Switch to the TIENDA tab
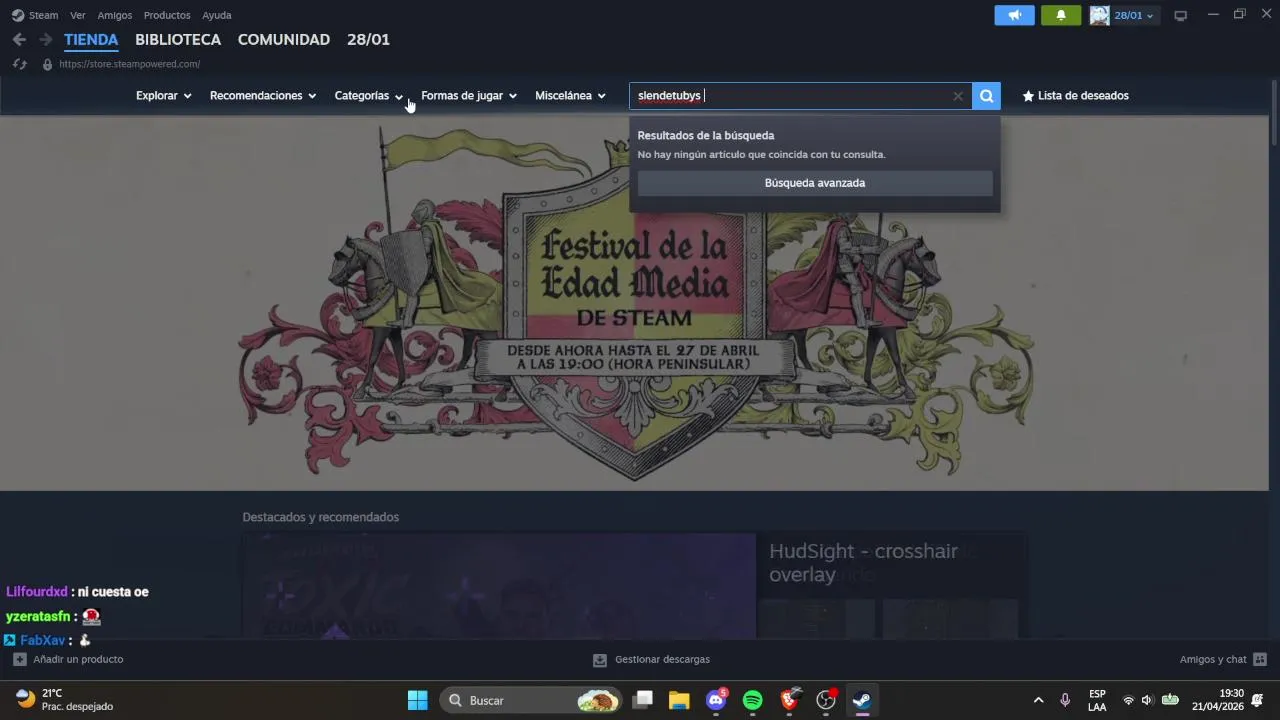The width and height of the screenshot is (1280, 720). click(x=91, y=40)
